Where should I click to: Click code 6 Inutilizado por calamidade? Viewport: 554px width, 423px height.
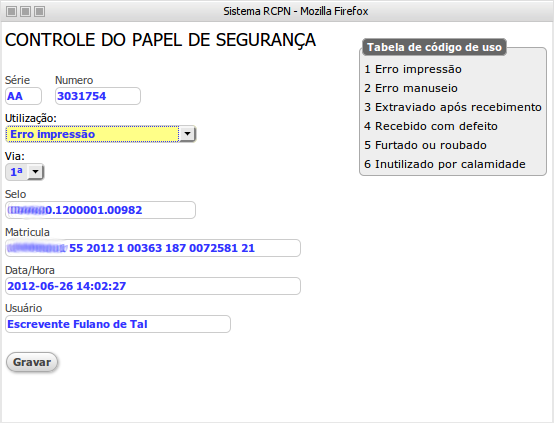[444, 164]
